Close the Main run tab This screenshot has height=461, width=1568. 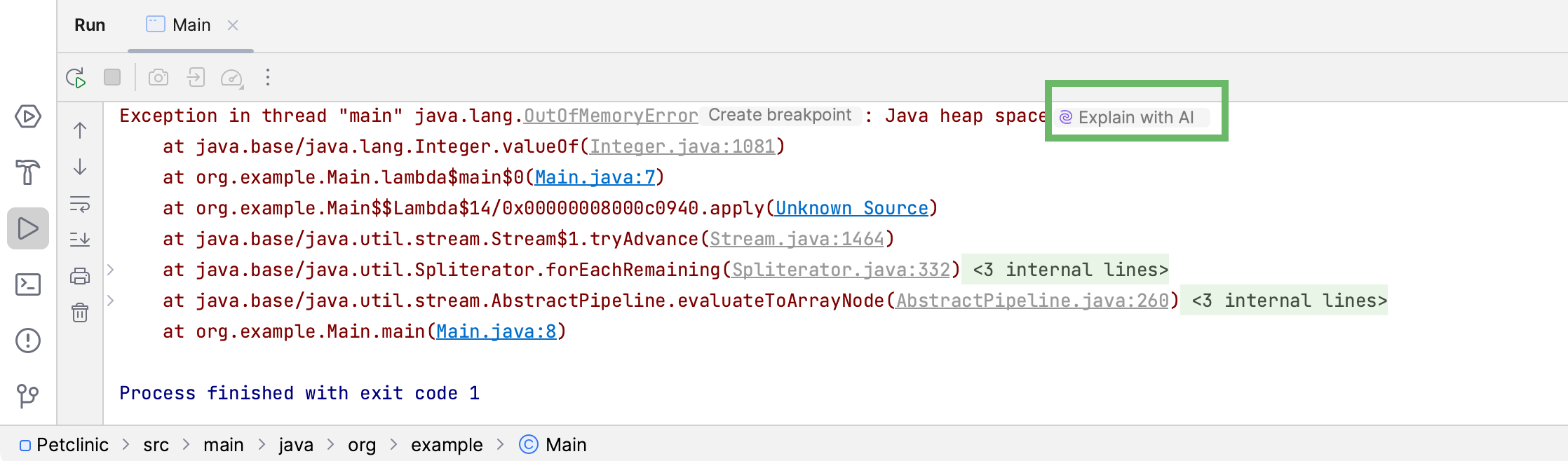(x=233, y=25)
